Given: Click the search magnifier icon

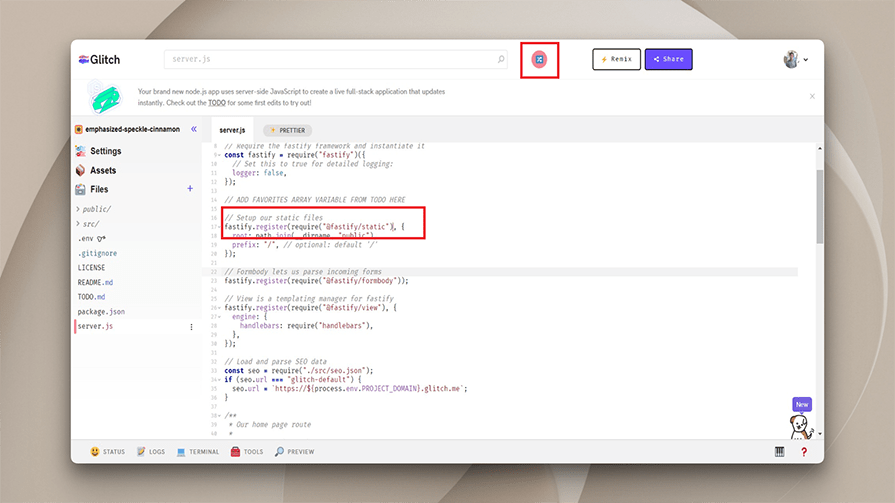Looking at the screenshot, I should click(501, 59).
